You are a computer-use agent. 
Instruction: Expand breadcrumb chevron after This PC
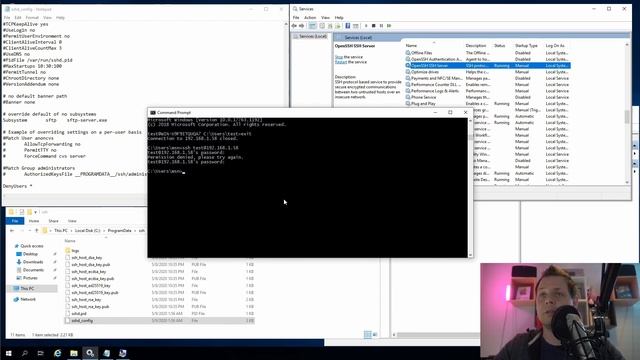pos(71,231)
